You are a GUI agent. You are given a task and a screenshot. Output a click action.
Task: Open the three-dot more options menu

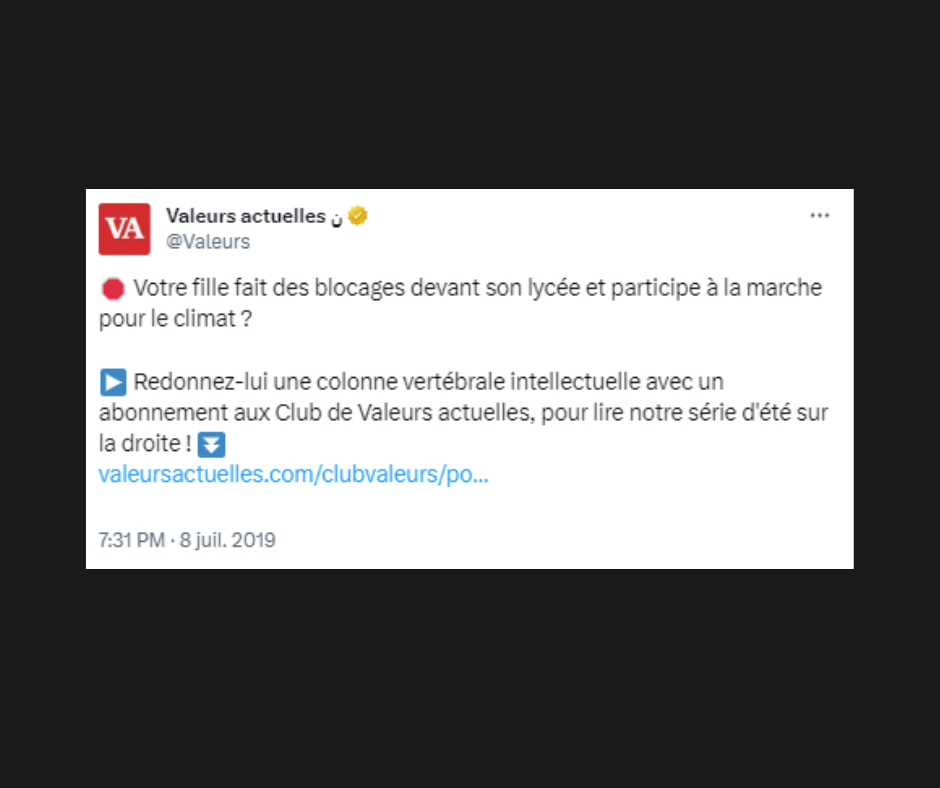(820, 215)
